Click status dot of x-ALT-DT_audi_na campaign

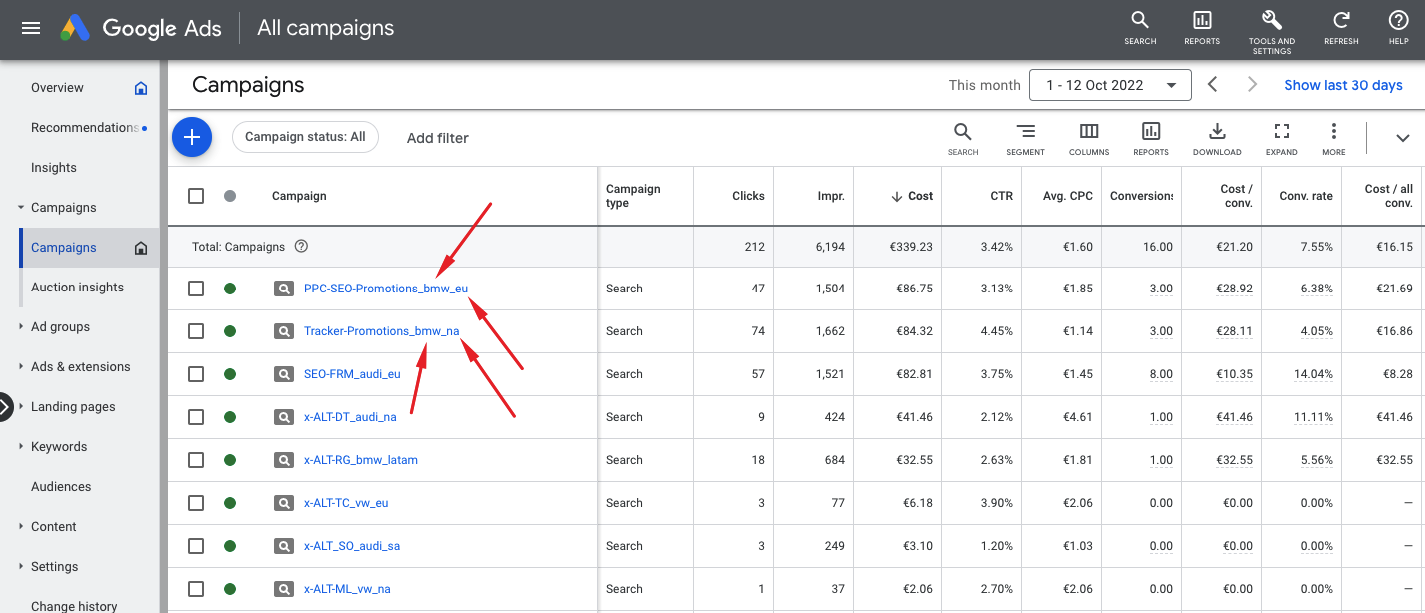pyautogui.click(x=230, y=417)
